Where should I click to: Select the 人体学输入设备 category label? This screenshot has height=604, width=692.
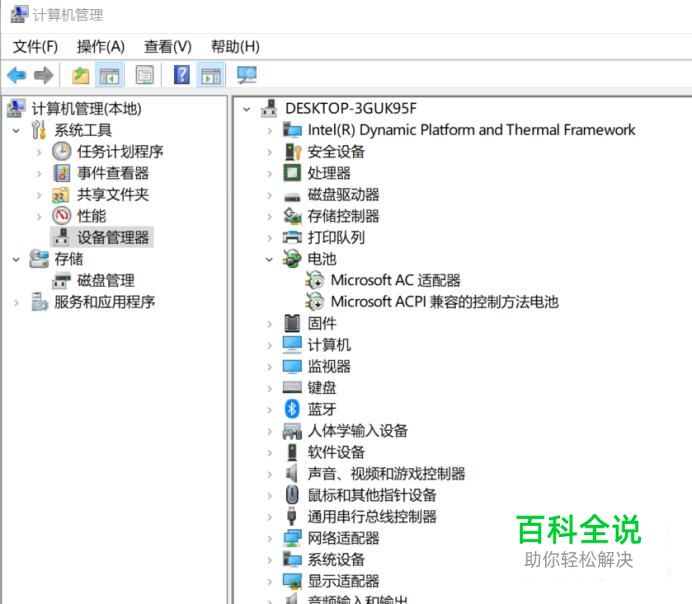pos(357,431)
